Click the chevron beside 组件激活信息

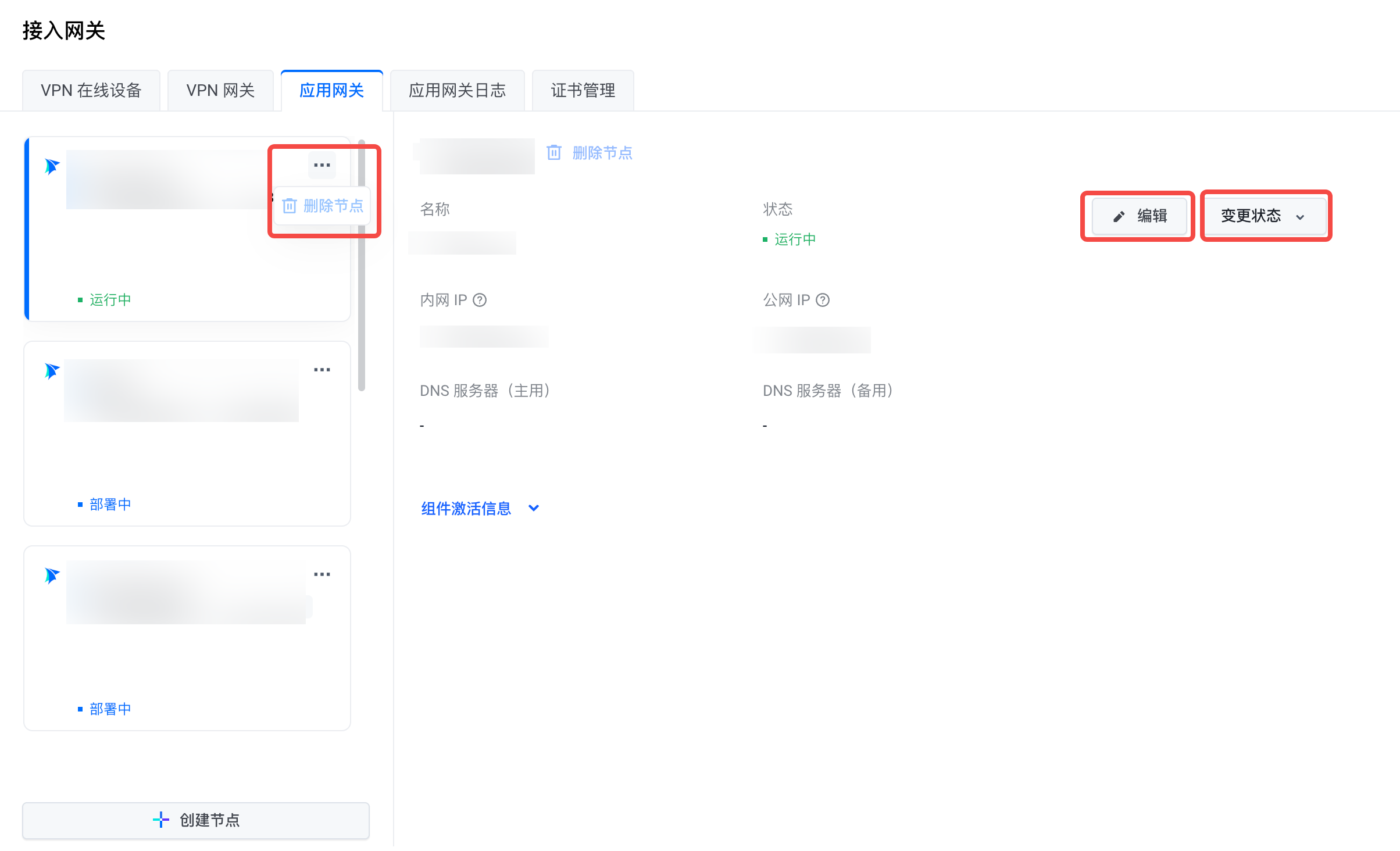(534, 509)
